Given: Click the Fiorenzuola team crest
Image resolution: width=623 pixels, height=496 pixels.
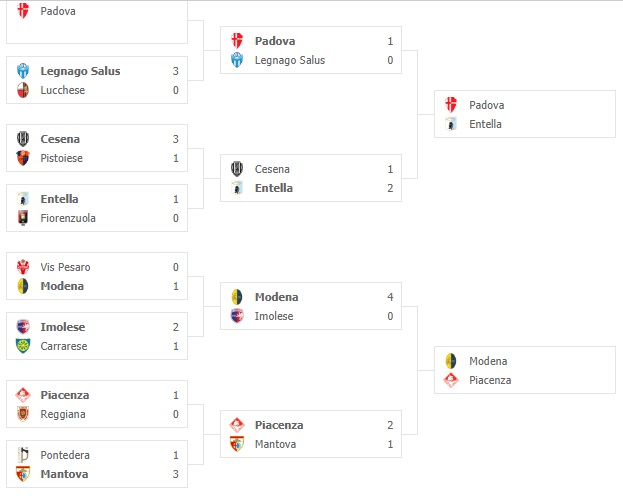Looking at the screenshot, I should [x=23, y=219].
